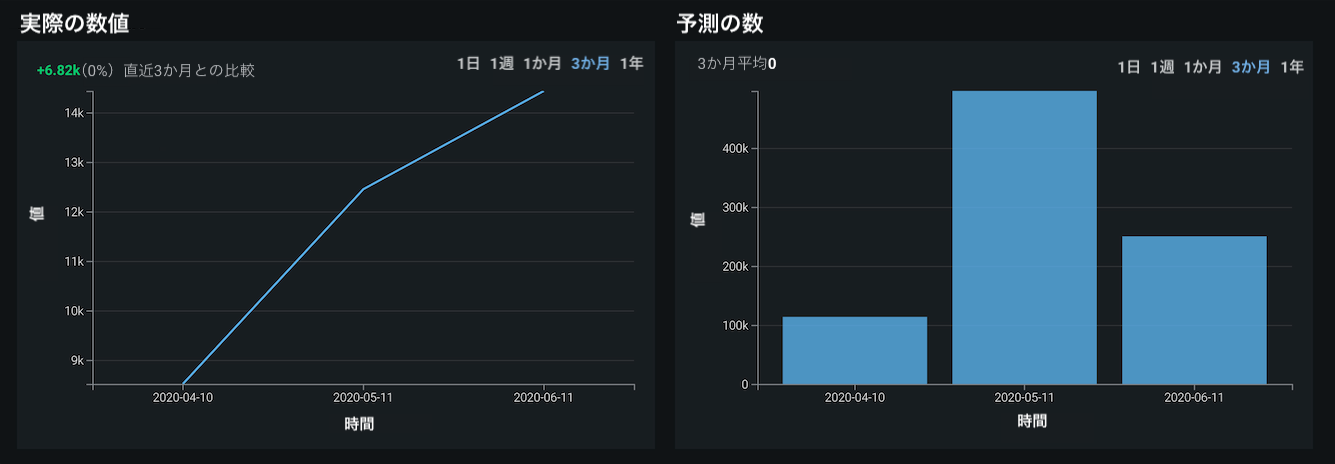Click the +6.82k change indicator
This screenshot has height=464, width=1335.
point(58,71)
